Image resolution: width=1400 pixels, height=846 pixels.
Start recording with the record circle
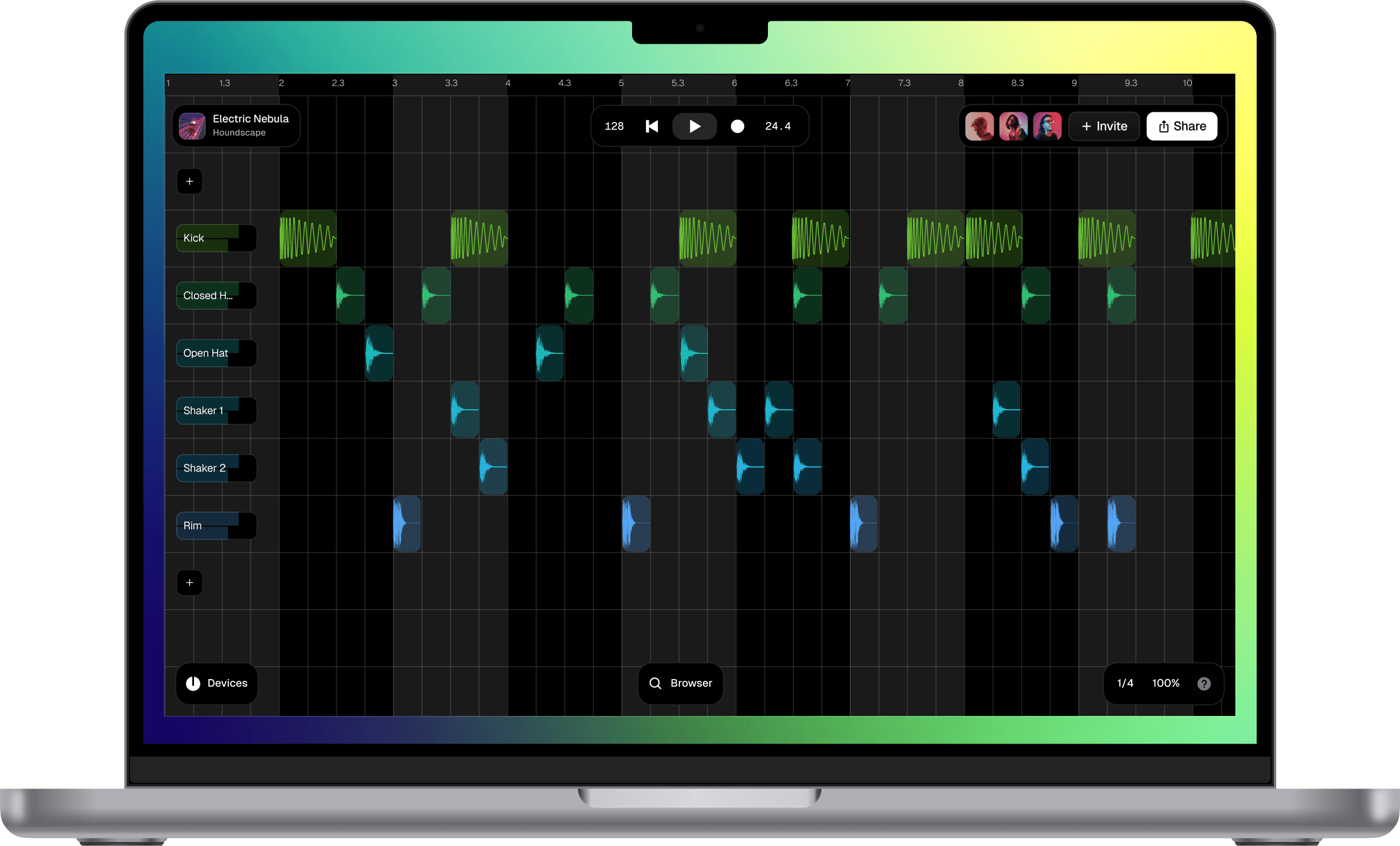pos(737,126)
